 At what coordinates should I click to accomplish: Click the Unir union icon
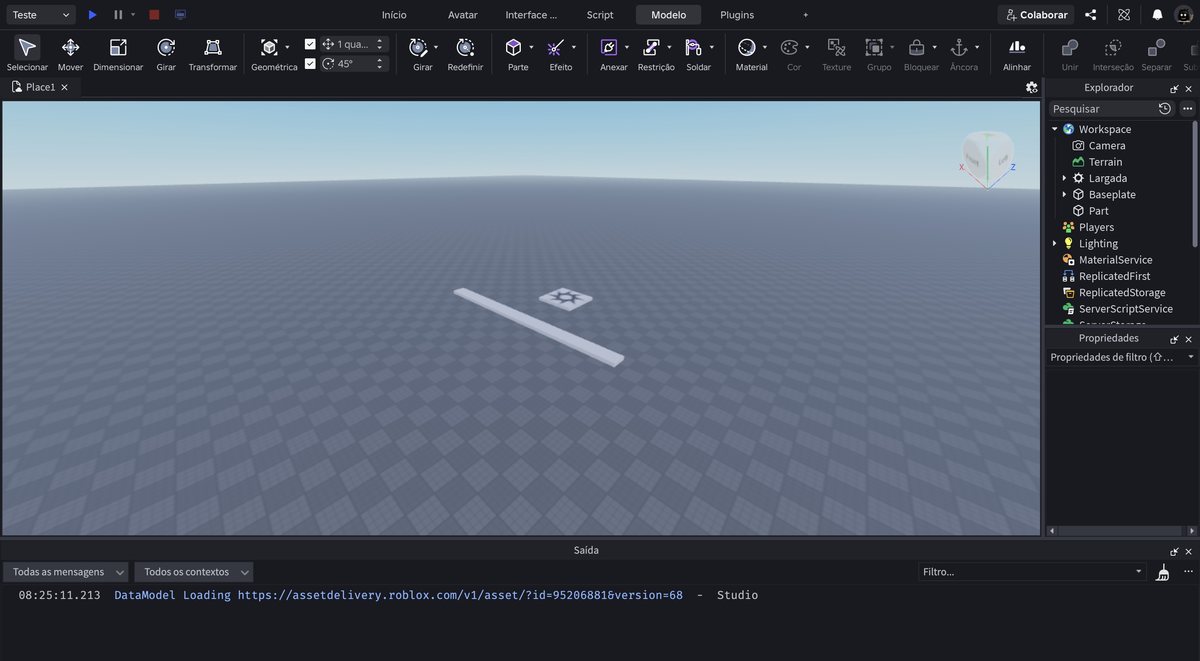click(1070, 47)
